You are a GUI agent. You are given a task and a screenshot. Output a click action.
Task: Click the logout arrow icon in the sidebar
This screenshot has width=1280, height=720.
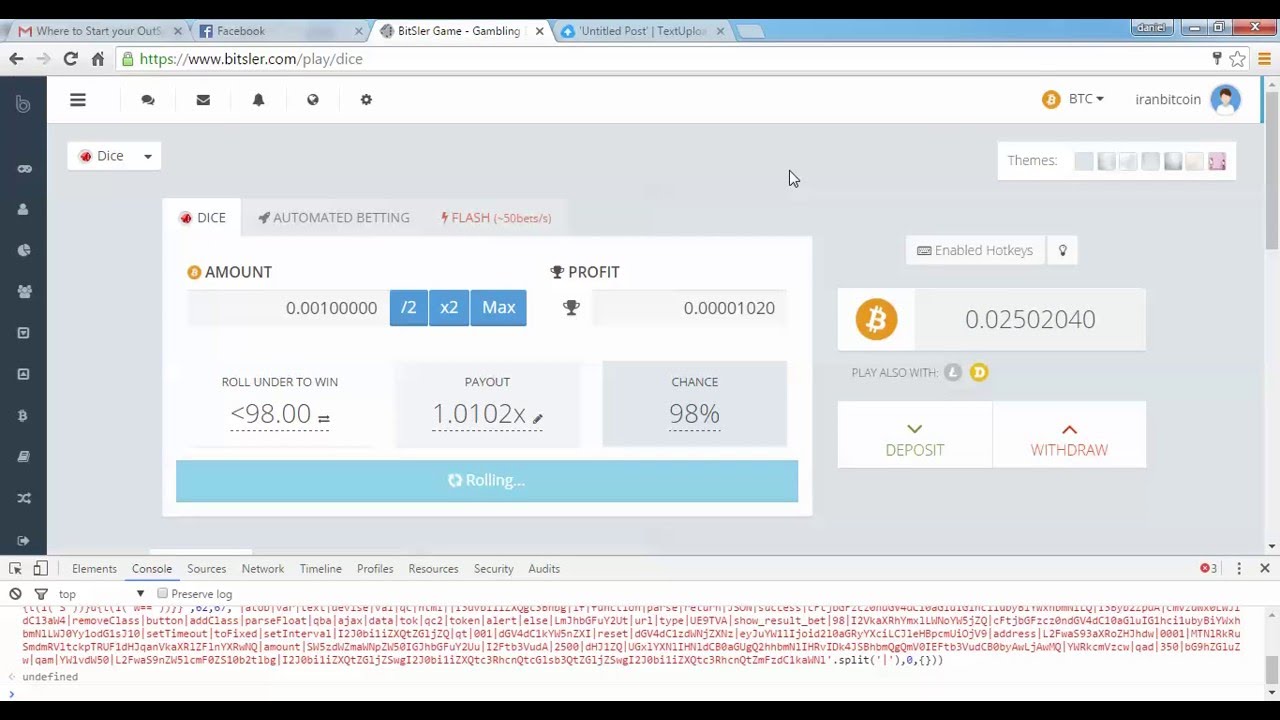click(x=24, y=540)
